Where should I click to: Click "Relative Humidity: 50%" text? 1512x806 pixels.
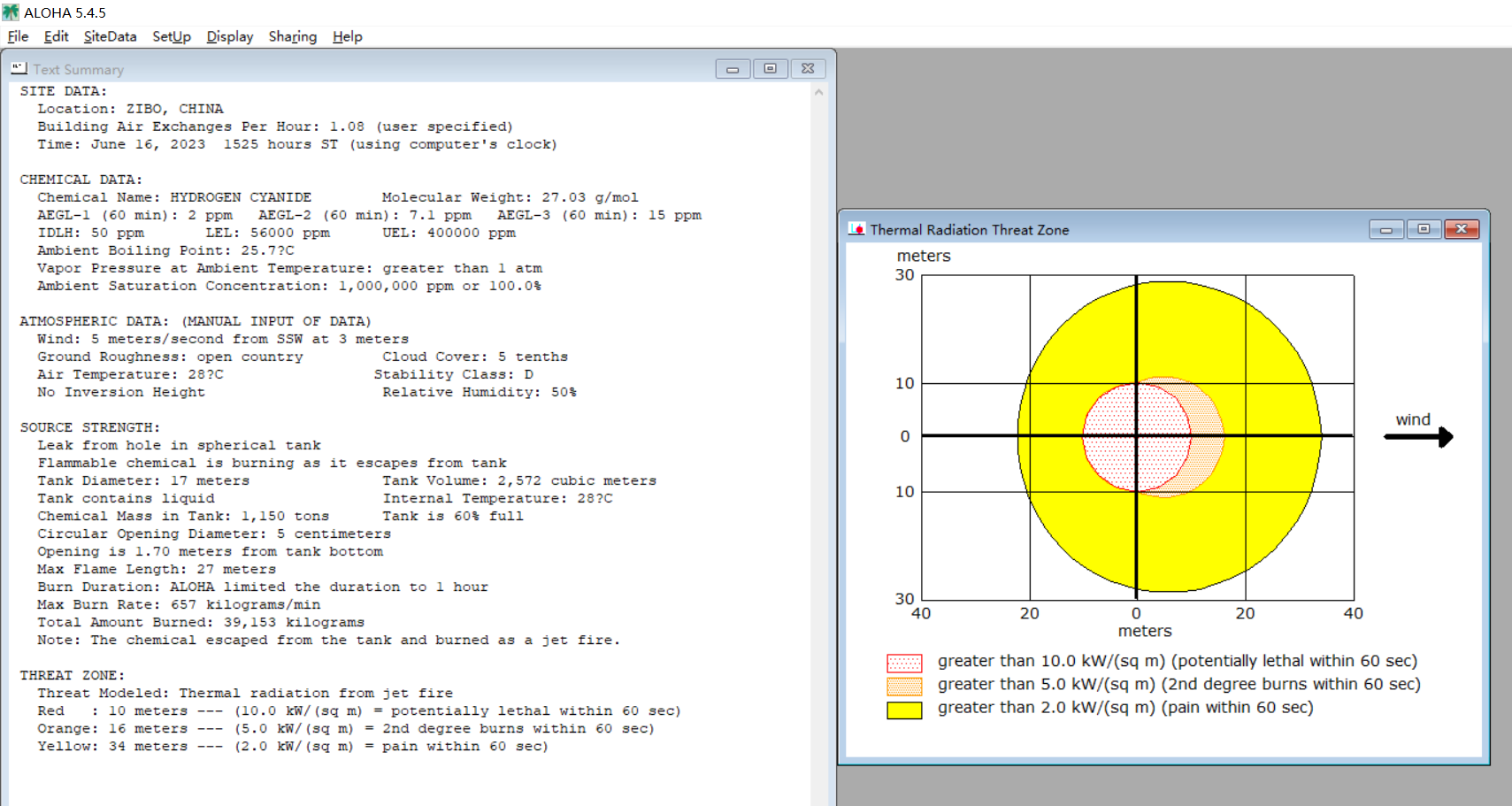click(x=479, y=392)
